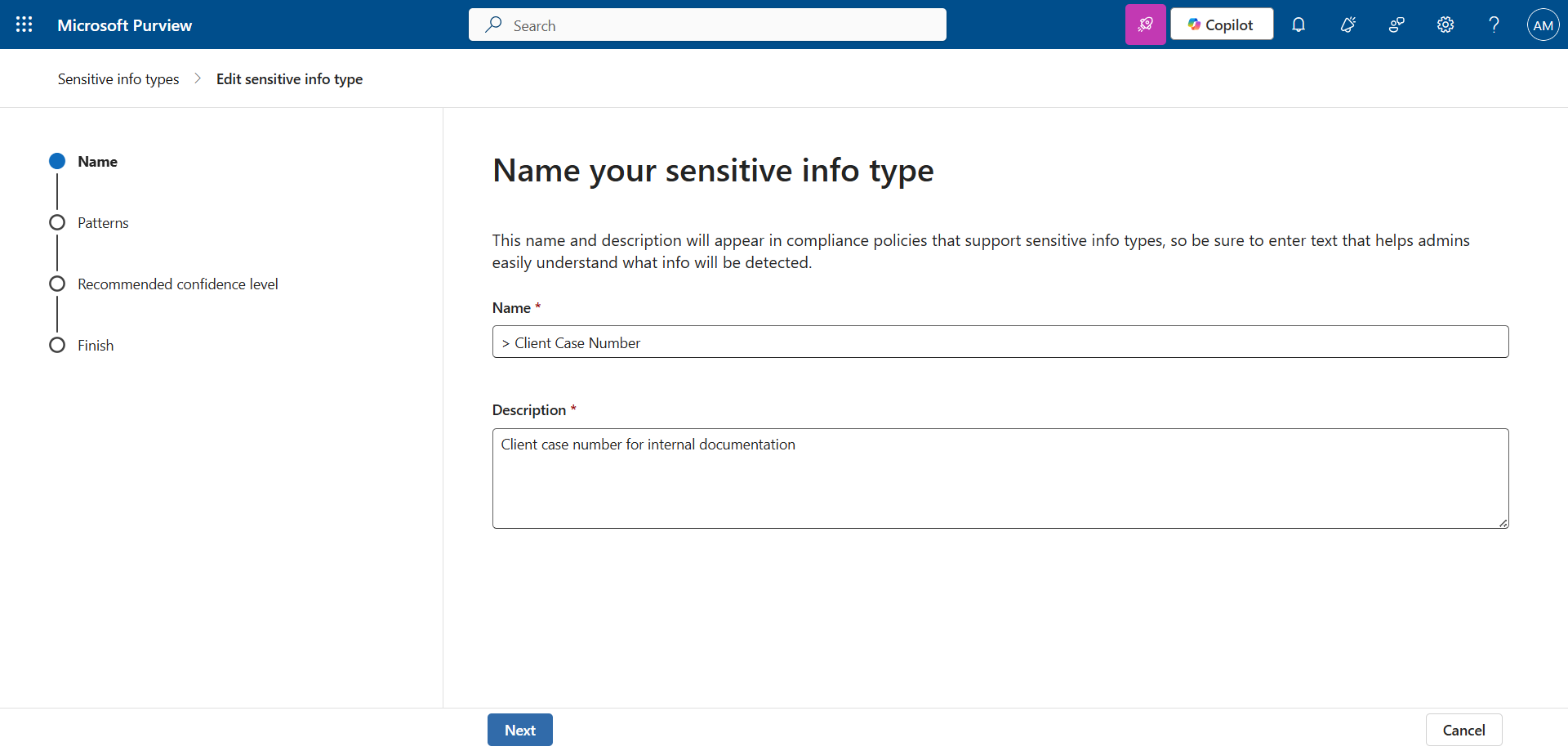Open the AM account avatar menu
The height and width of the screenshot is (751, 1568).
pos(1543,25)
